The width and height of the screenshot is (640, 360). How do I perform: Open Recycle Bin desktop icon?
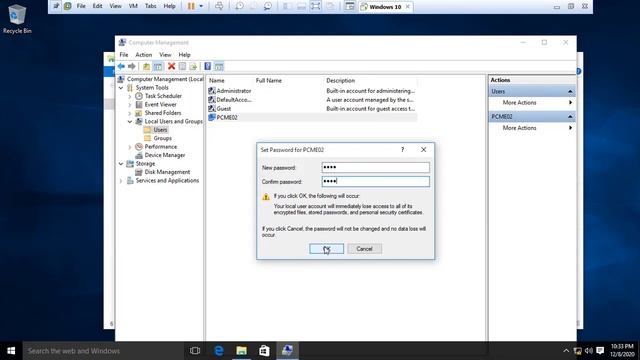[17, 19]
